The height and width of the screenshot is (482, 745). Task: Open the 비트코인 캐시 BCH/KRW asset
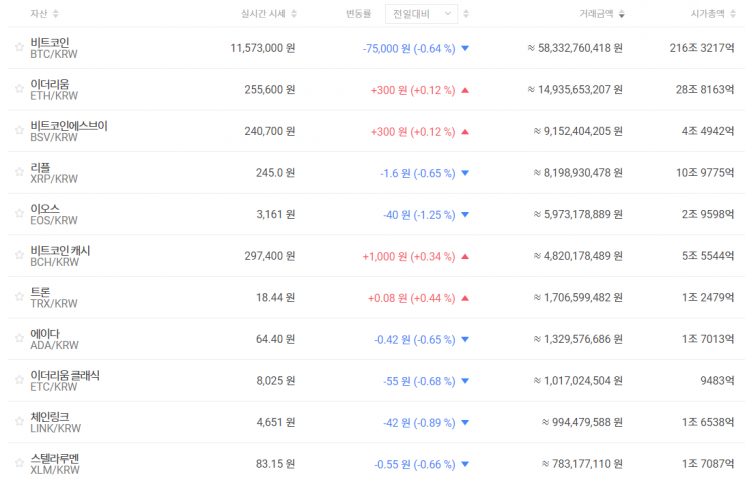coord(60,256)
